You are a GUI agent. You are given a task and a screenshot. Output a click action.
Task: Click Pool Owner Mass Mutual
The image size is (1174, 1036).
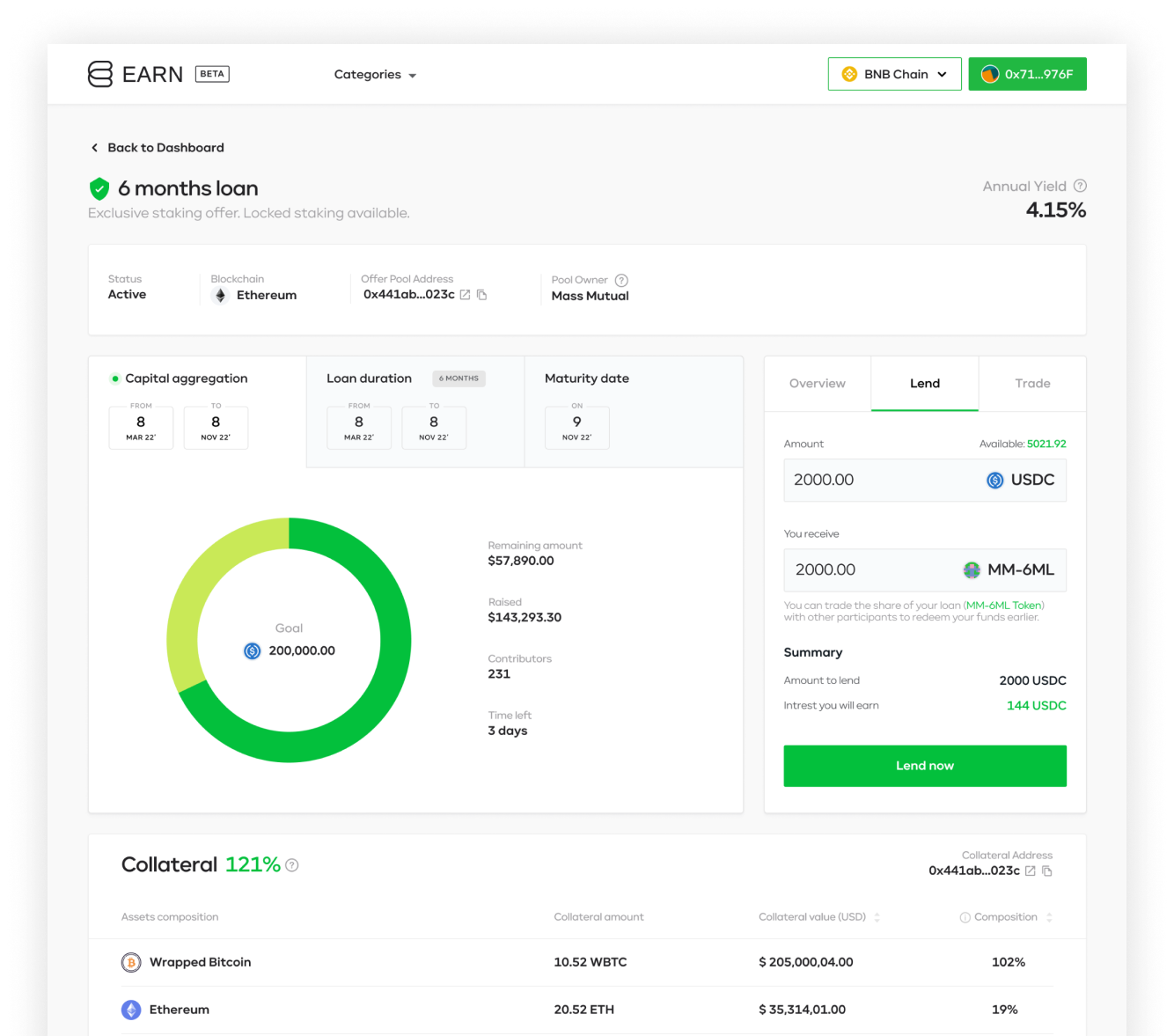click(x=591, y=296)
